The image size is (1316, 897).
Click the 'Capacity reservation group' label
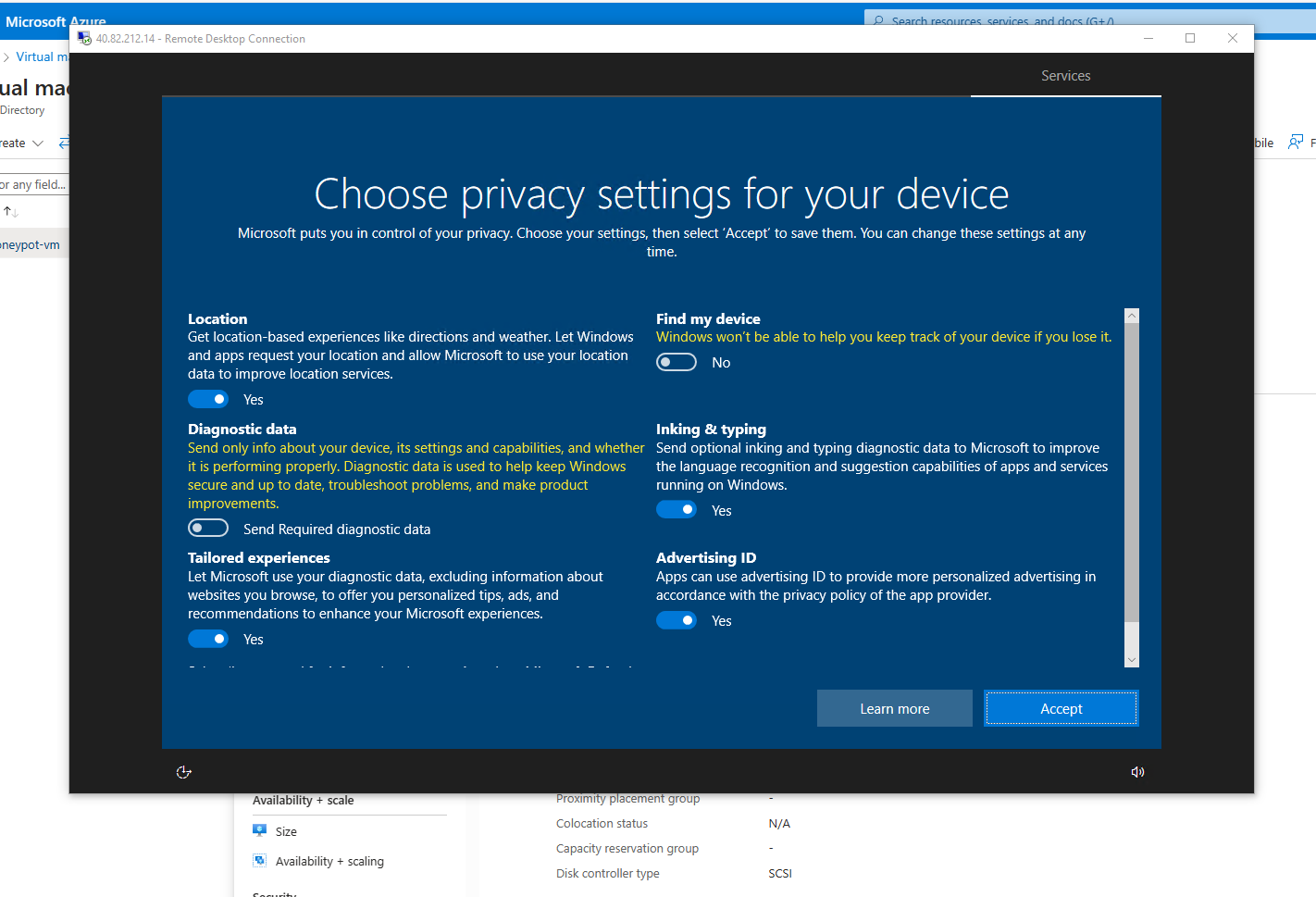(x=627, y=848)
